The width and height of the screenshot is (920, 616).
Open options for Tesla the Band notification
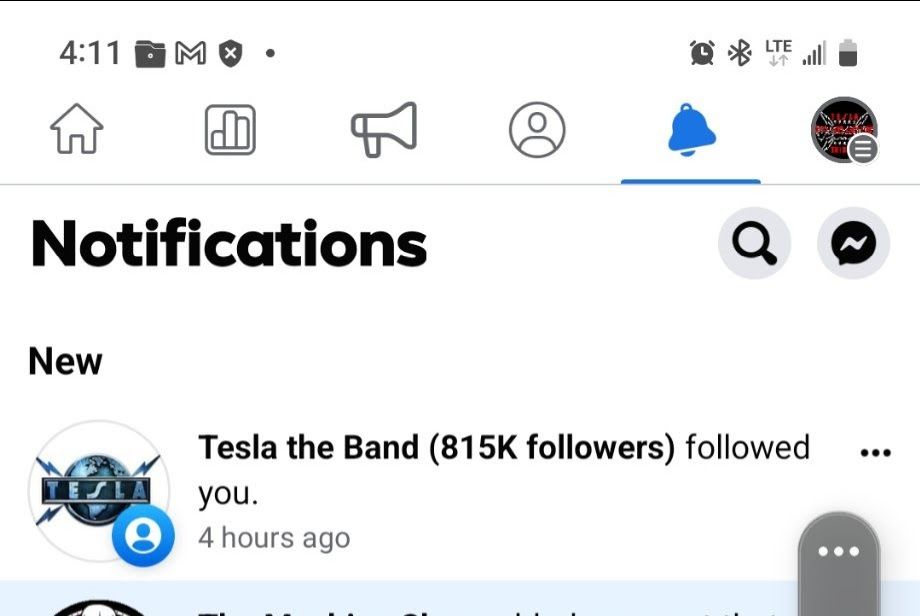pos(875,453)
